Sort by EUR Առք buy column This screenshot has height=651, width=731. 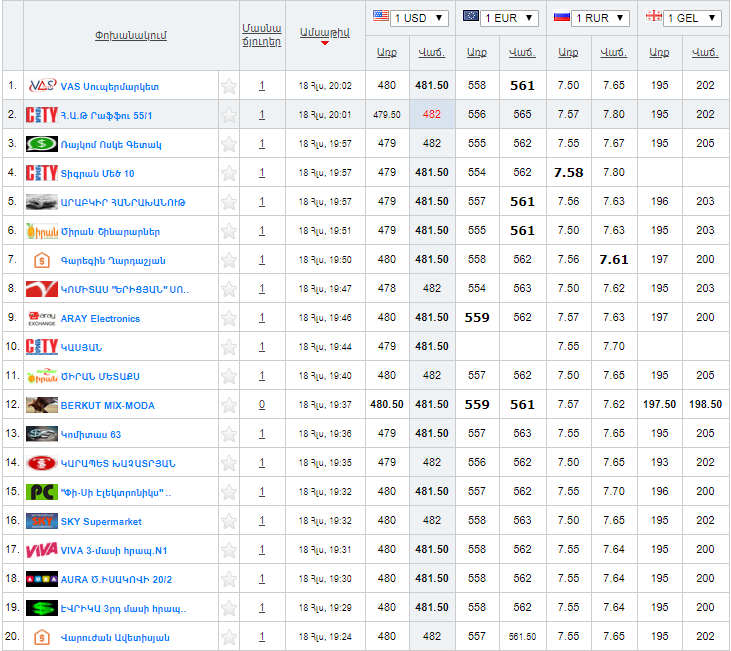click(x=477, y=53)
